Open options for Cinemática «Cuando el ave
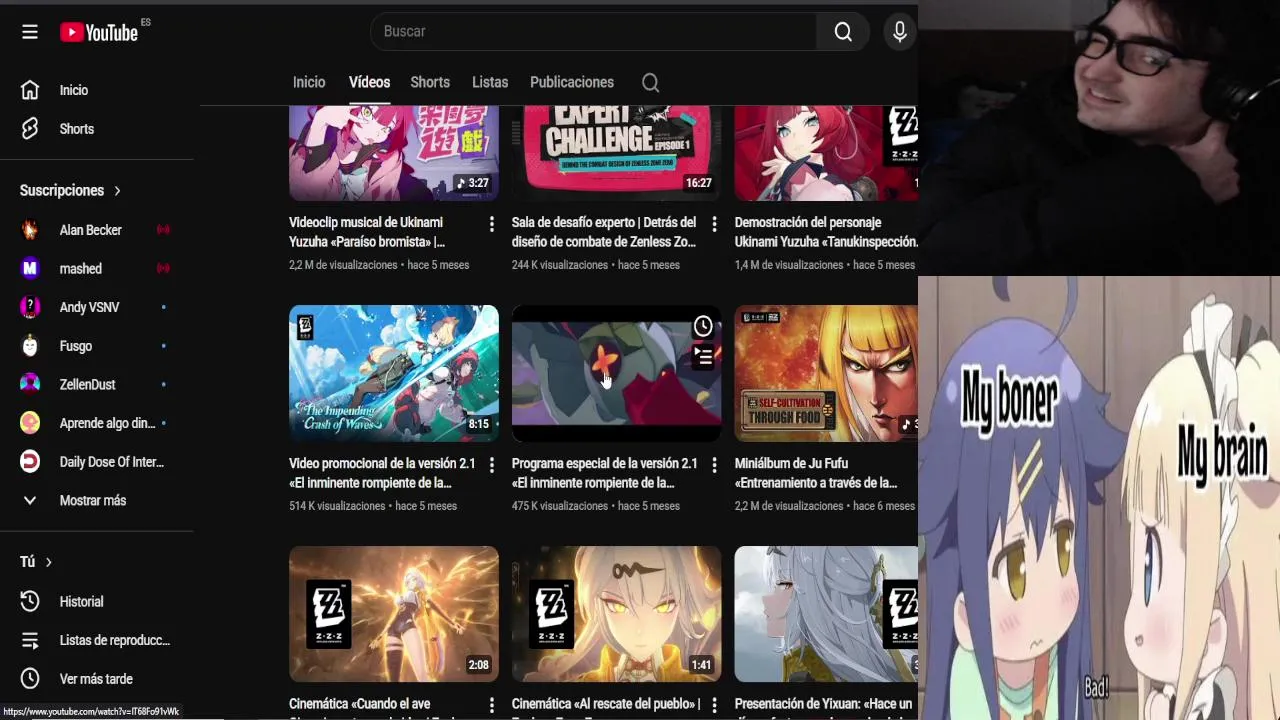This screenshot has height=720, width=1280. point(491,706)
